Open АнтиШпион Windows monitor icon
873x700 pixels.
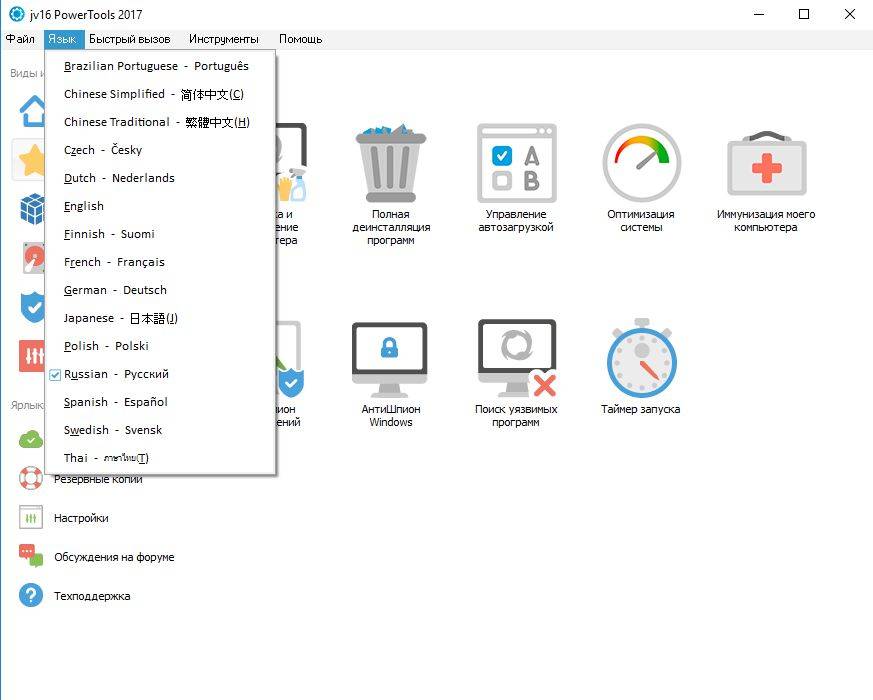click(x=390, y=359)
